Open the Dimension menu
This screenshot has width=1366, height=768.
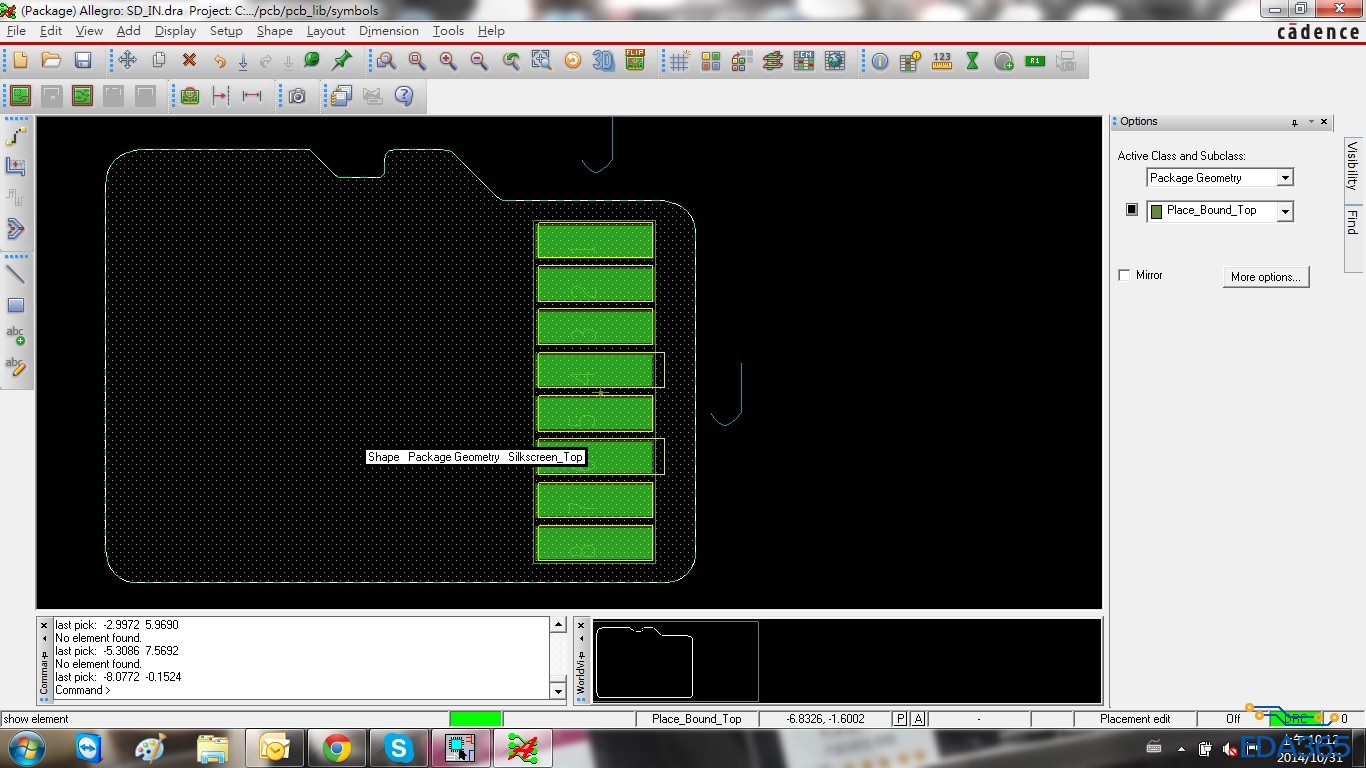coord(389,31)
